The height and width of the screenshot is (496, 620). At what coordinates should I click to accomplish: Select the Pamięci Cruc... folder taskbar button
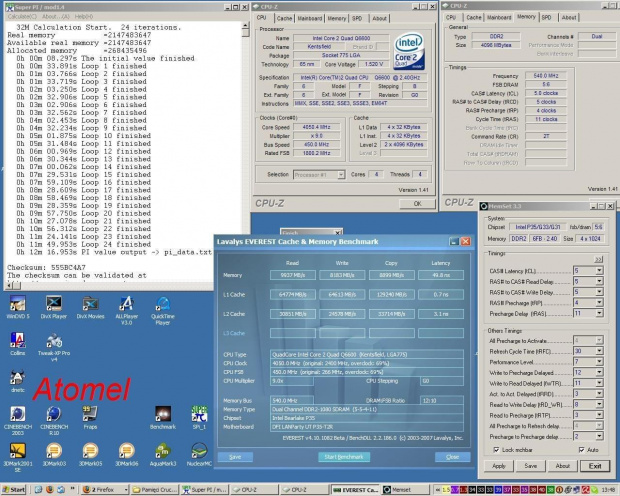coord(155,490)
